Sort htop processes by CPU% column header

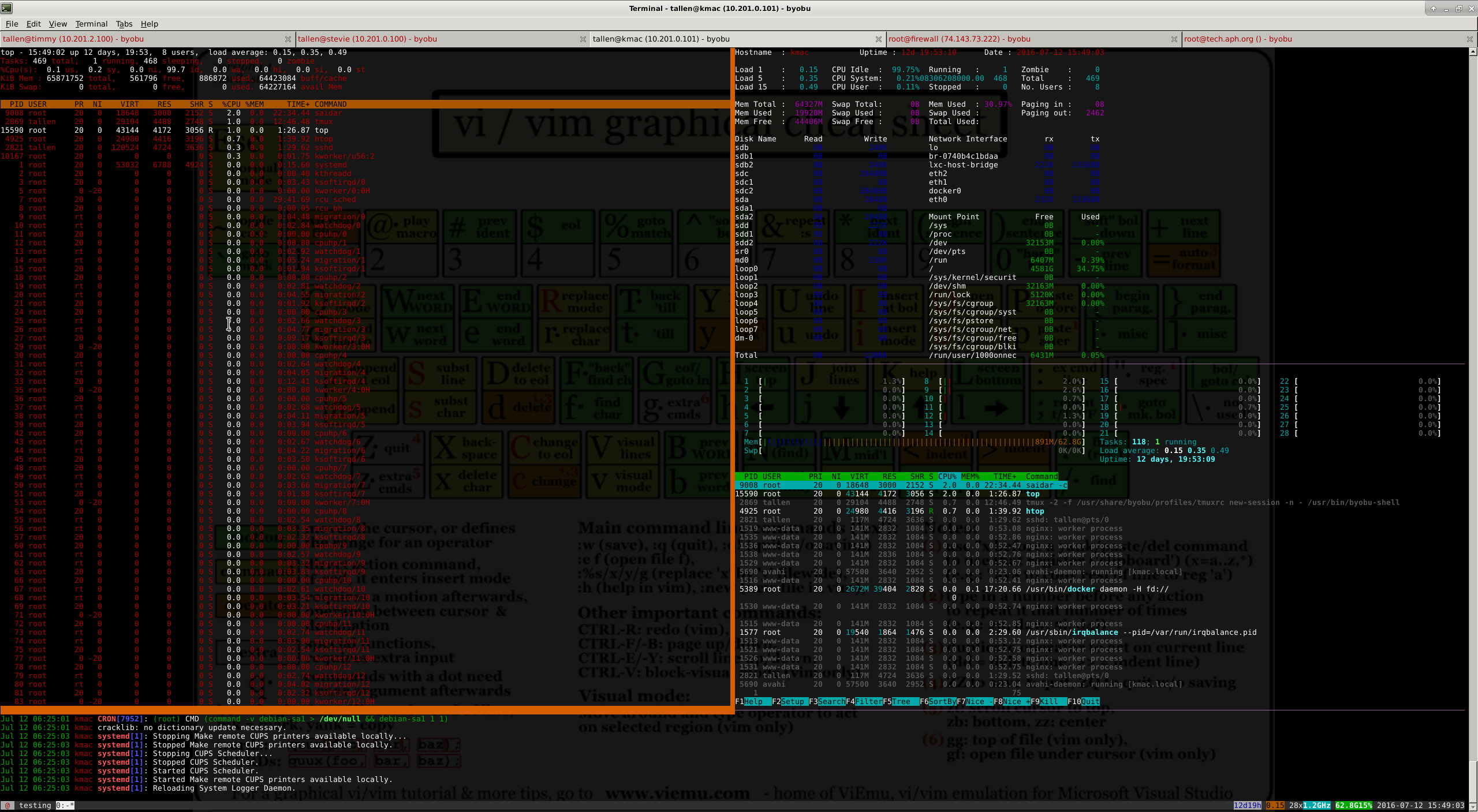point(947,477)
